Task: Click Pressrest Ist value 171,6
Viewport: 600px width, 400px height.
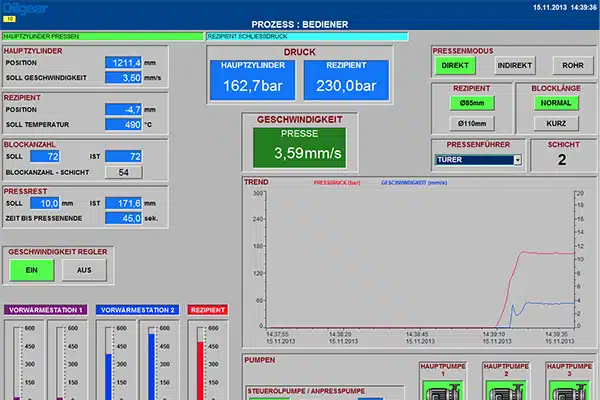Action: tap(123, 203)
